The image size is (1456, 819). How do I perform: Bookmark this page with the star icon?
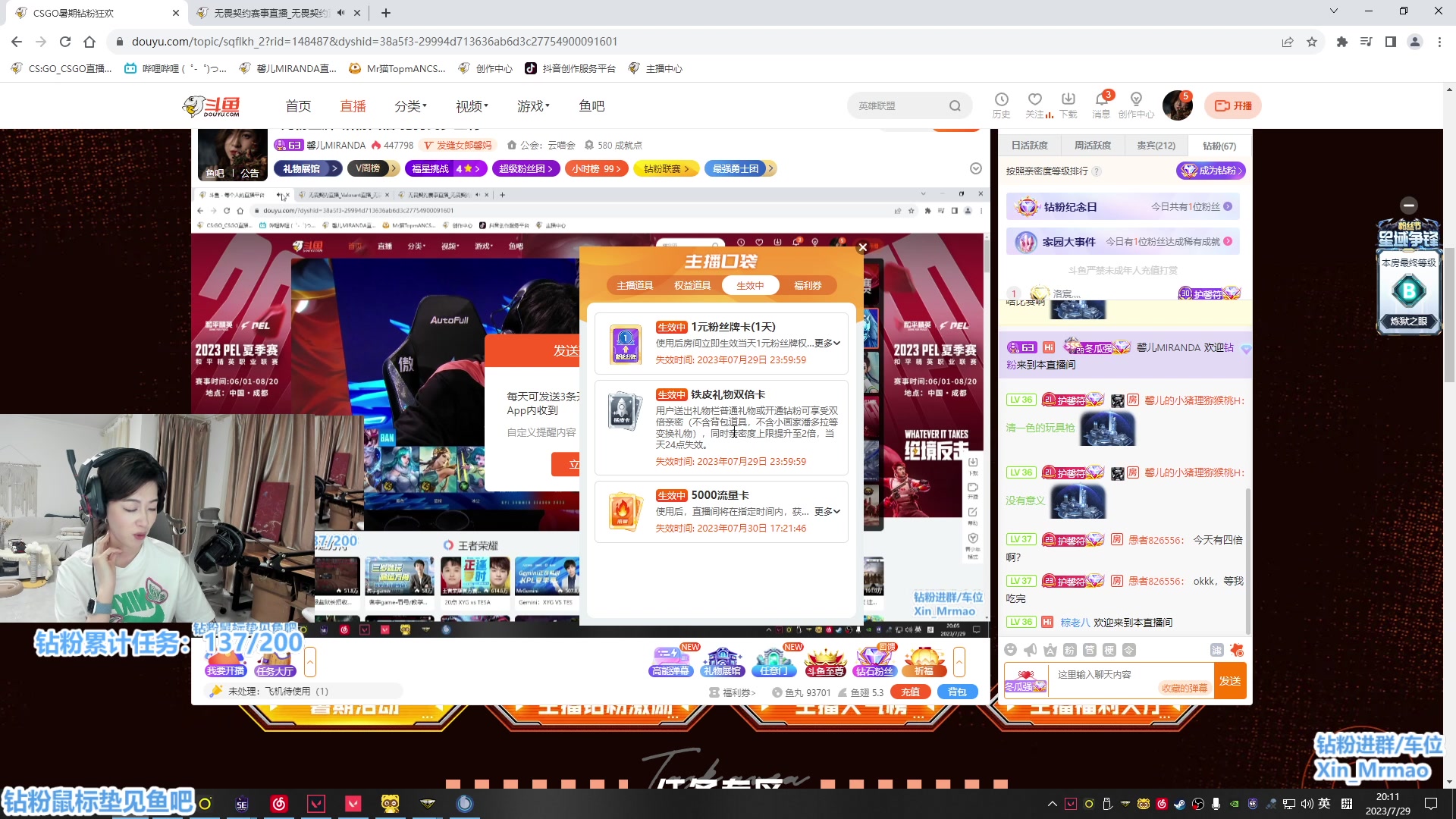coord(1312,42)
